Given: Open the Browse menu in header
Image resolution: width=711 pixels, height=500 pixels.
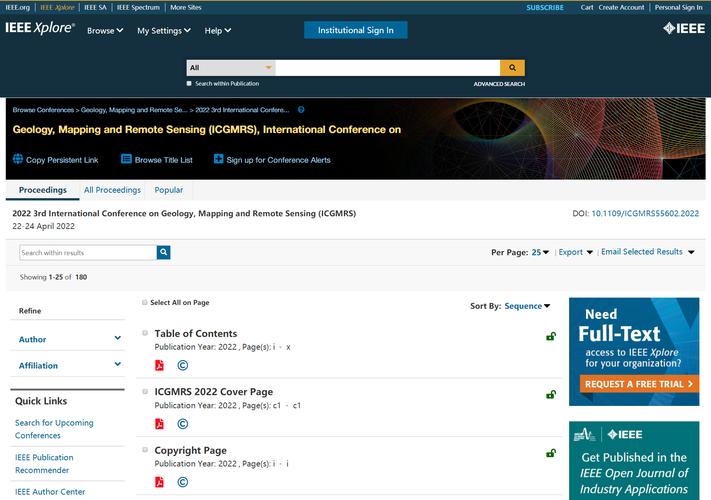Looking at the screenshot, I should click(105, 31).
